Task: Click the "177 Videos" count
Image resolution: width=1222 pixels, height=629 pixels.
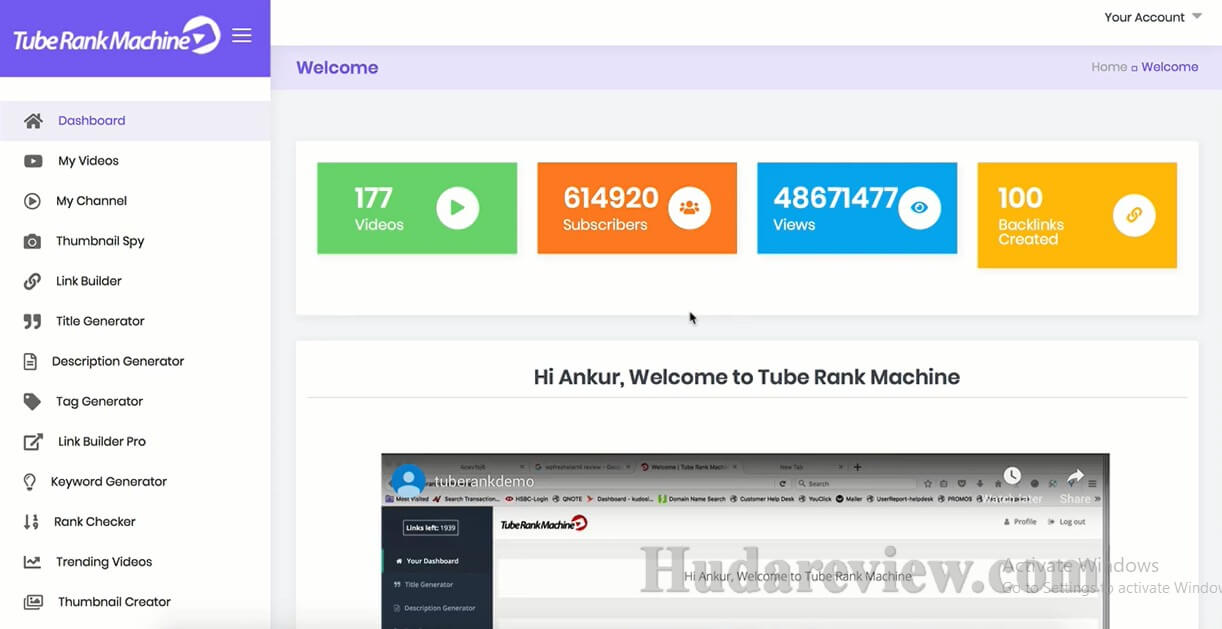Action: coord(379,209)
